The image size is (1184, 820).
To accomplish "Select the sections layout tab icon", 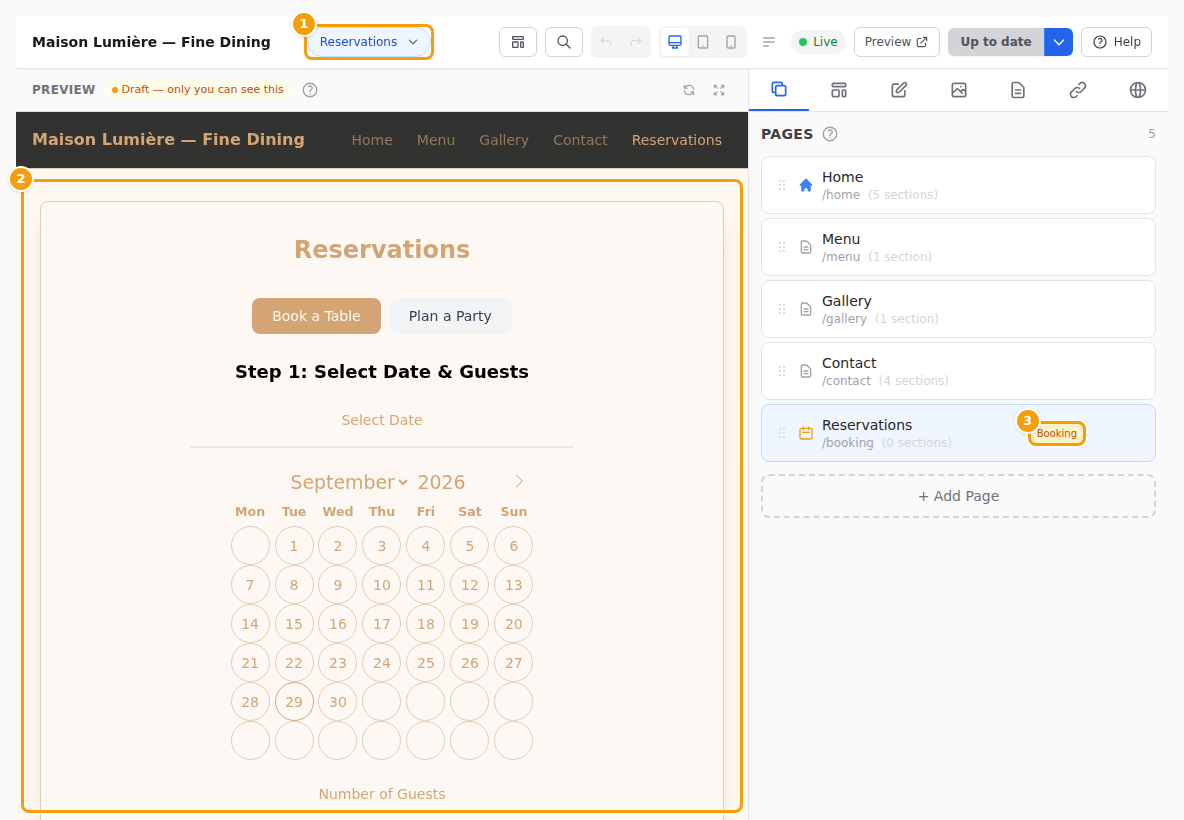I will pyautogui.click(x=839, y=91).
